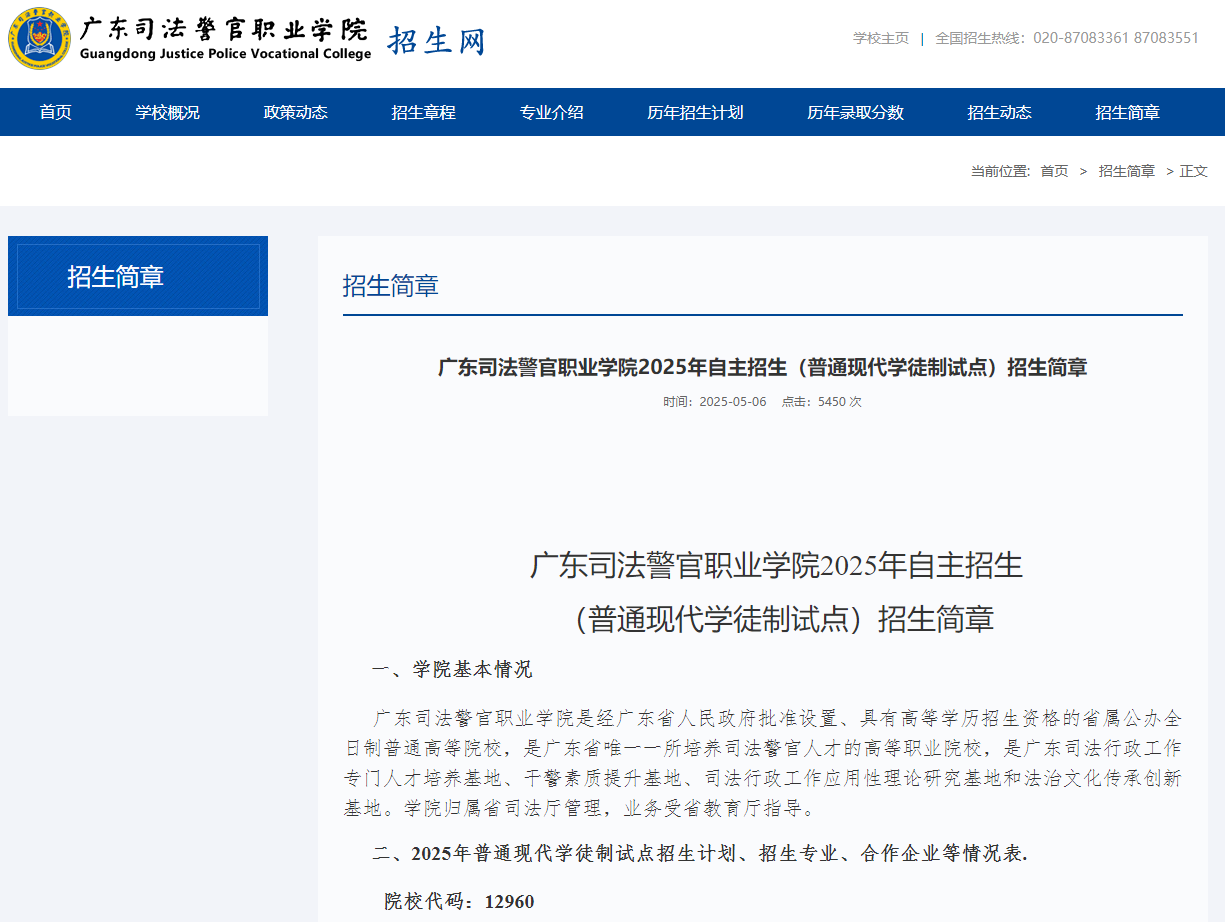The width and height of the screenshot is (1225, 922).
Task: Click the 招生网 site title graphic
Action: 435,42
